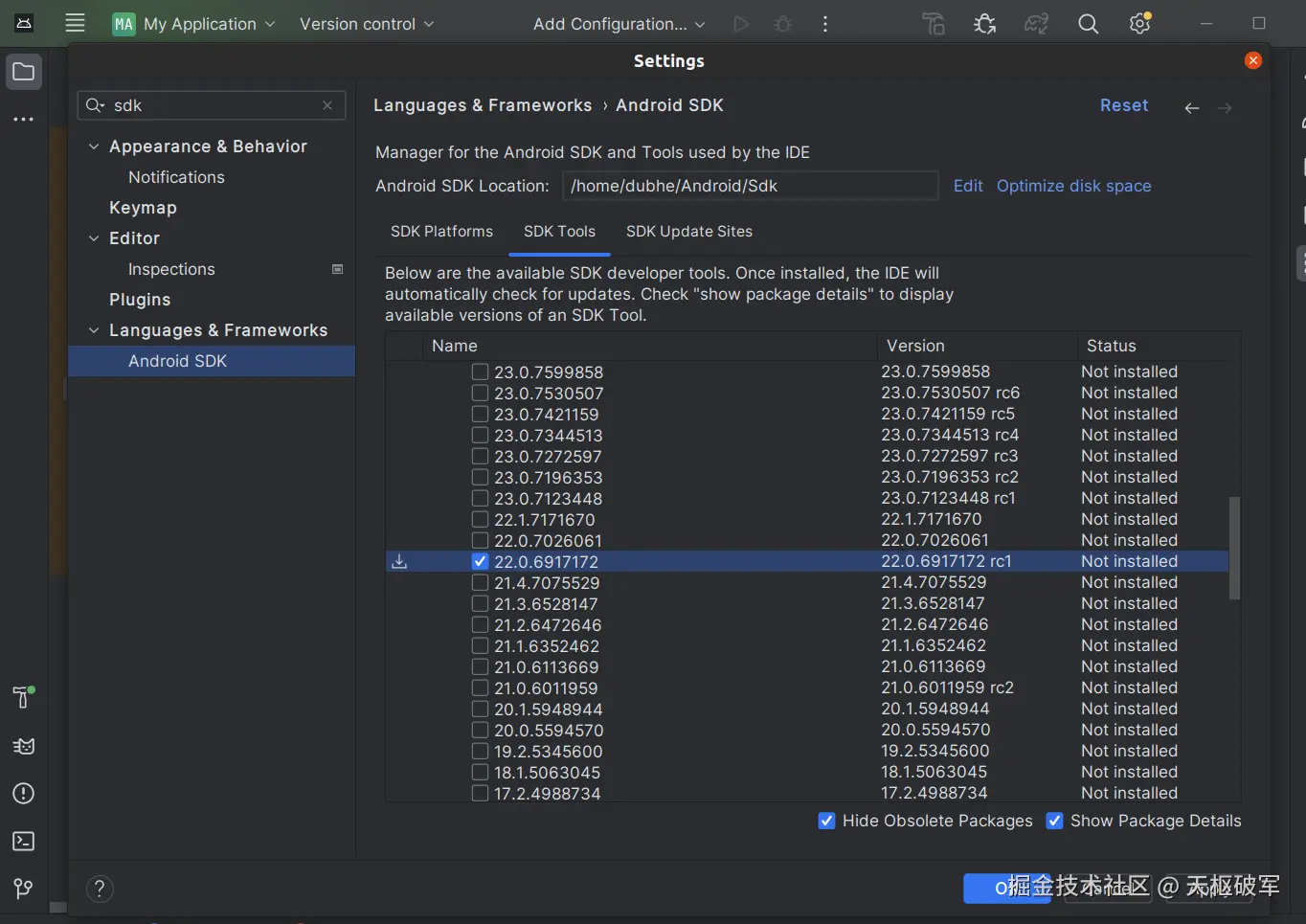Click the settings help question mark
Viewport: 1306px width, 924px height.
pyautogui.click(x=100, y=889)
